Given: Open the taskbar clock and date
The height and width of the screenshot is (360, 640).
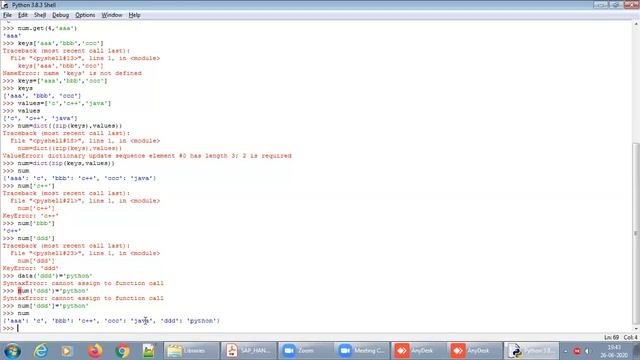Looking at the screenshot, I should (614, 351).
